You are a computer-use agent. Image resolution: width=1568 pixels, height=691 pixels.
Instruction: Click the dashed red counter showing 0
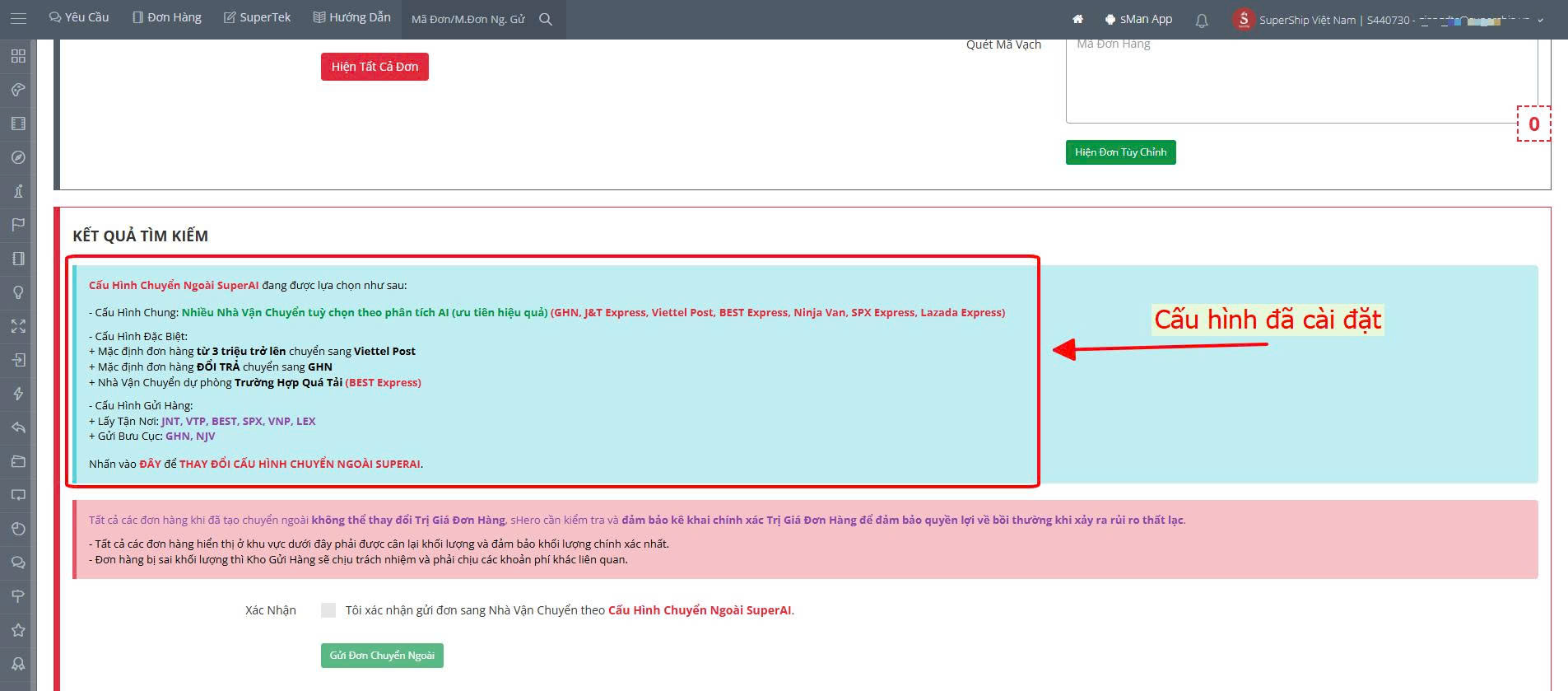[x=1533, y=124]
